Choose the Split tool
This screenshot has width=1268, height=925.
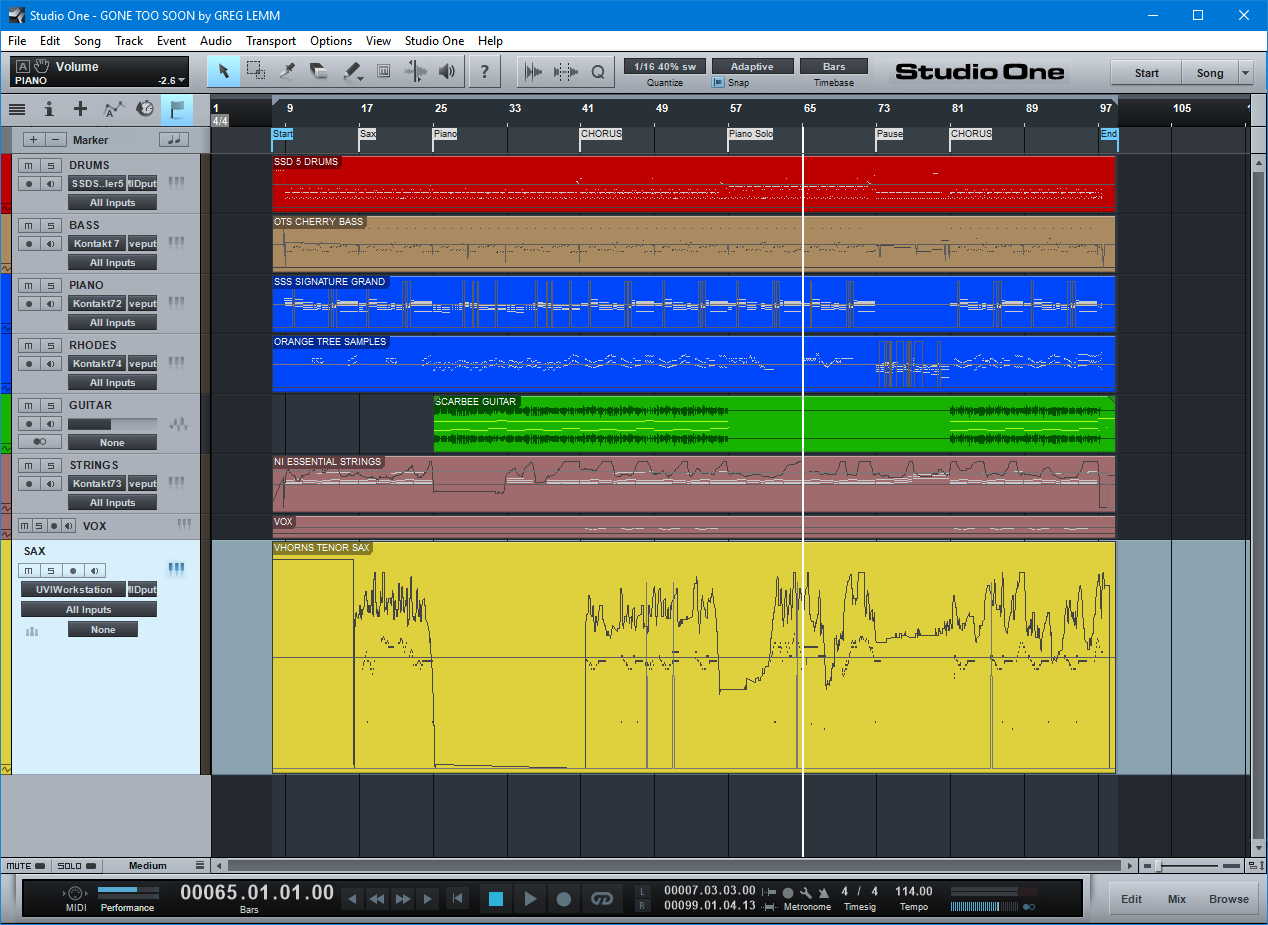pyautogui.click(x=288, y=71)
